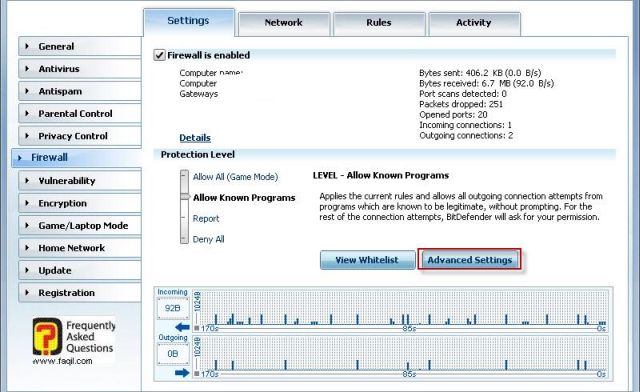Set protection level to Allow All (Game Mode)
640x392 pixels.
click(x=235, y=177)
